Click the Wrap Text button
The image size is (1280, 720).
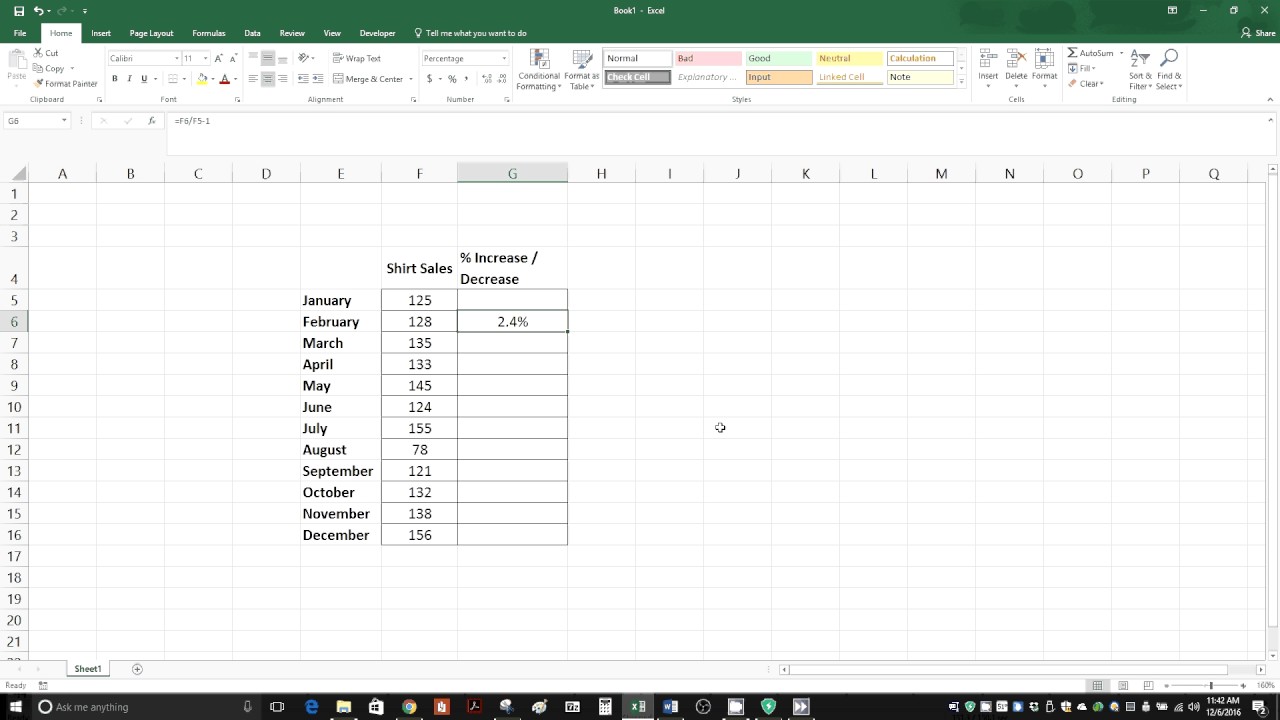(x=357, y=58)
